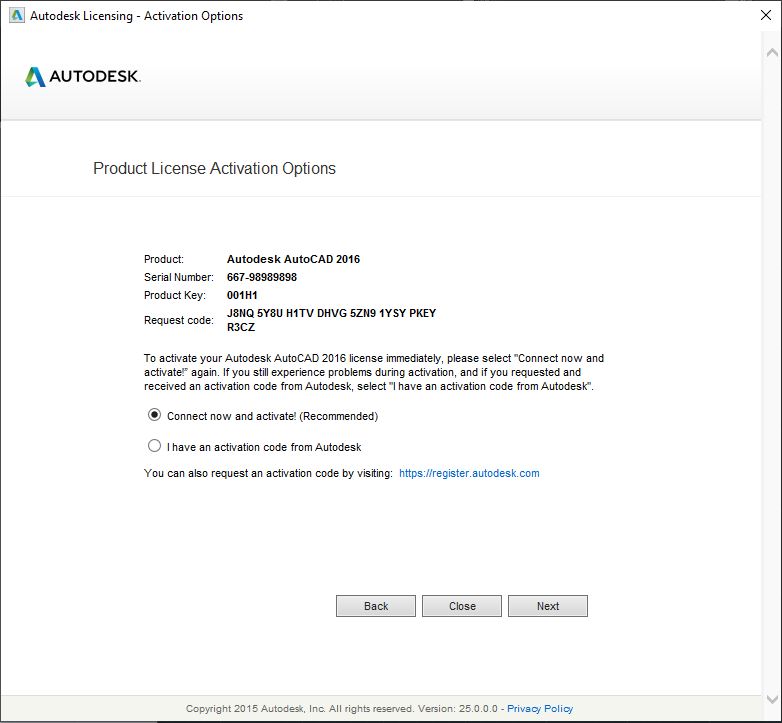Click the scrollbar down arrow

tap(772, 699)
